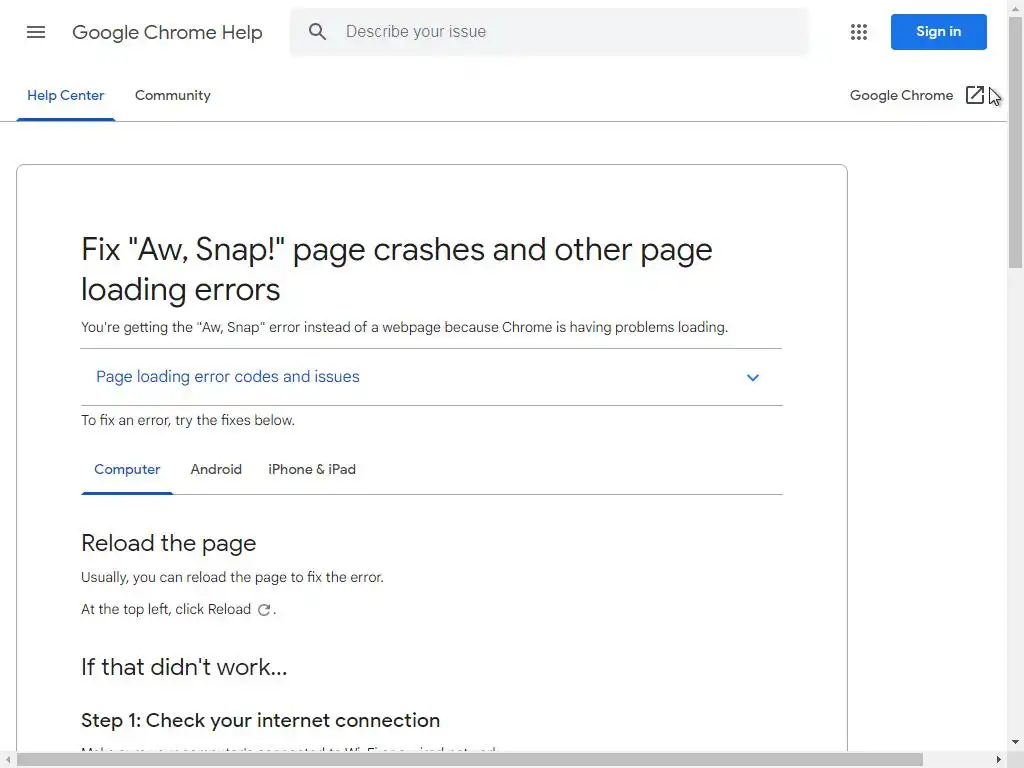Open the Community tab
Viewport: 1024px width, 768px height.
point(173,95)
